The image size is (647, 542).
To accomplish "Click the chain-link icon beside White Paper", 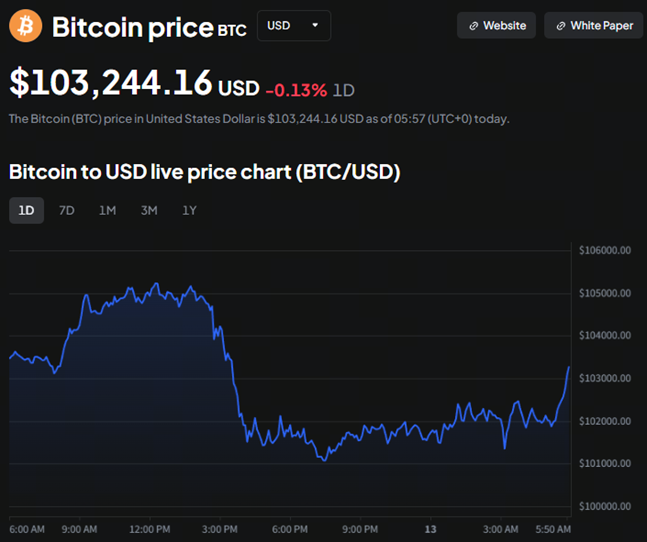I will pos(559,26).
